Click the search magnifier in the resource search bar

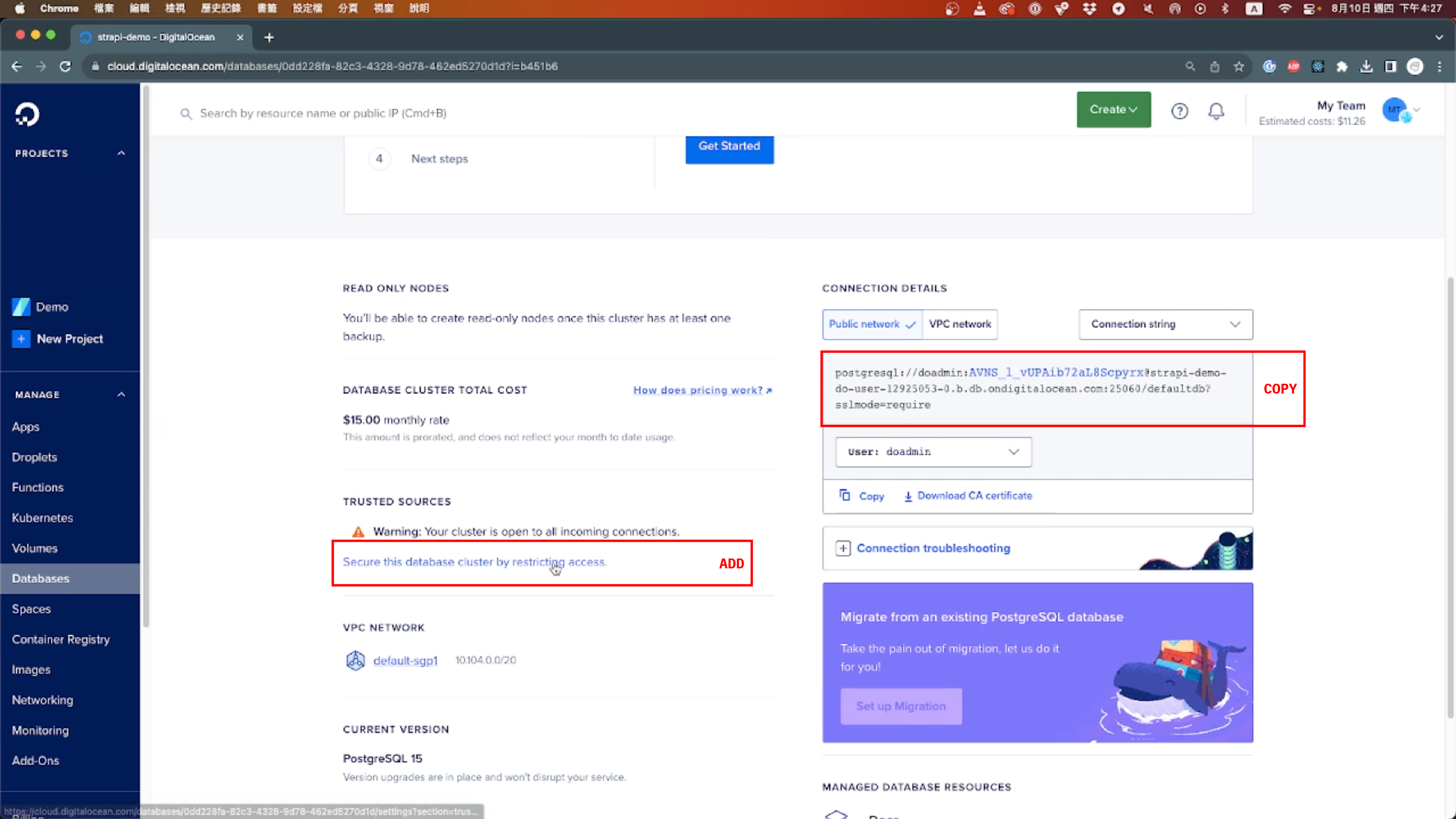pyautogui.click(x=186, y=113)
